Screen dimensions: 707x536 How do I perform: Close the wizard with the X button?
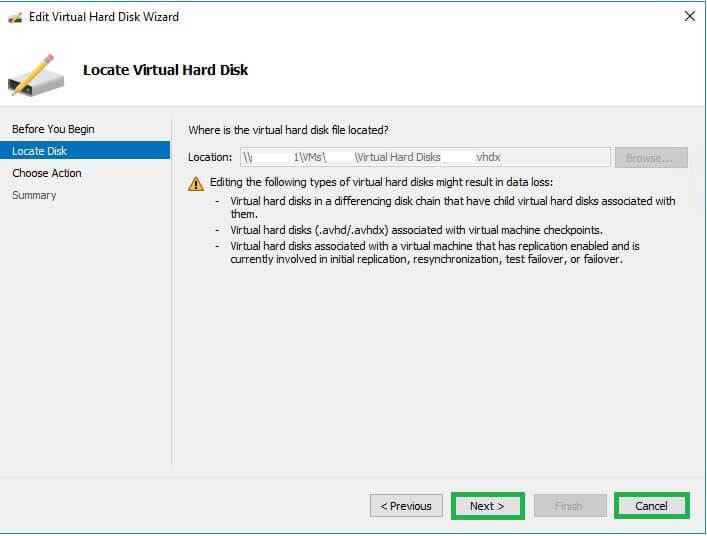tap(689, 17)
